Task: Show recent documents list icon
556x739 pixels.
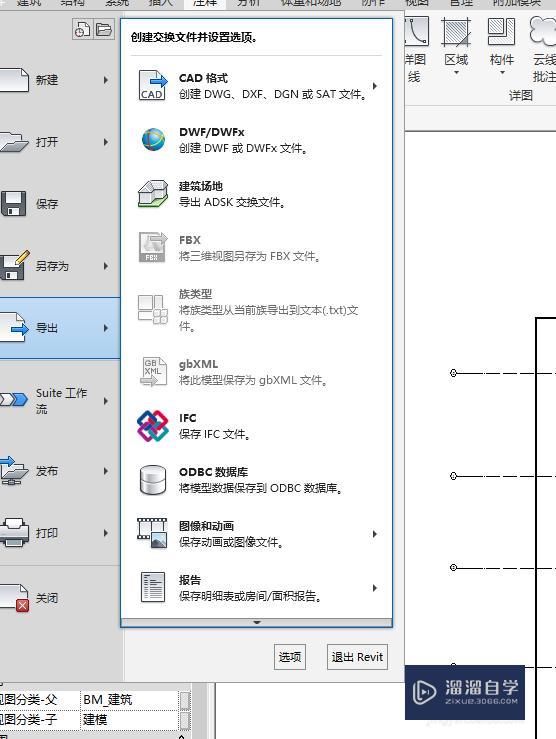Action: pos(82,29)
